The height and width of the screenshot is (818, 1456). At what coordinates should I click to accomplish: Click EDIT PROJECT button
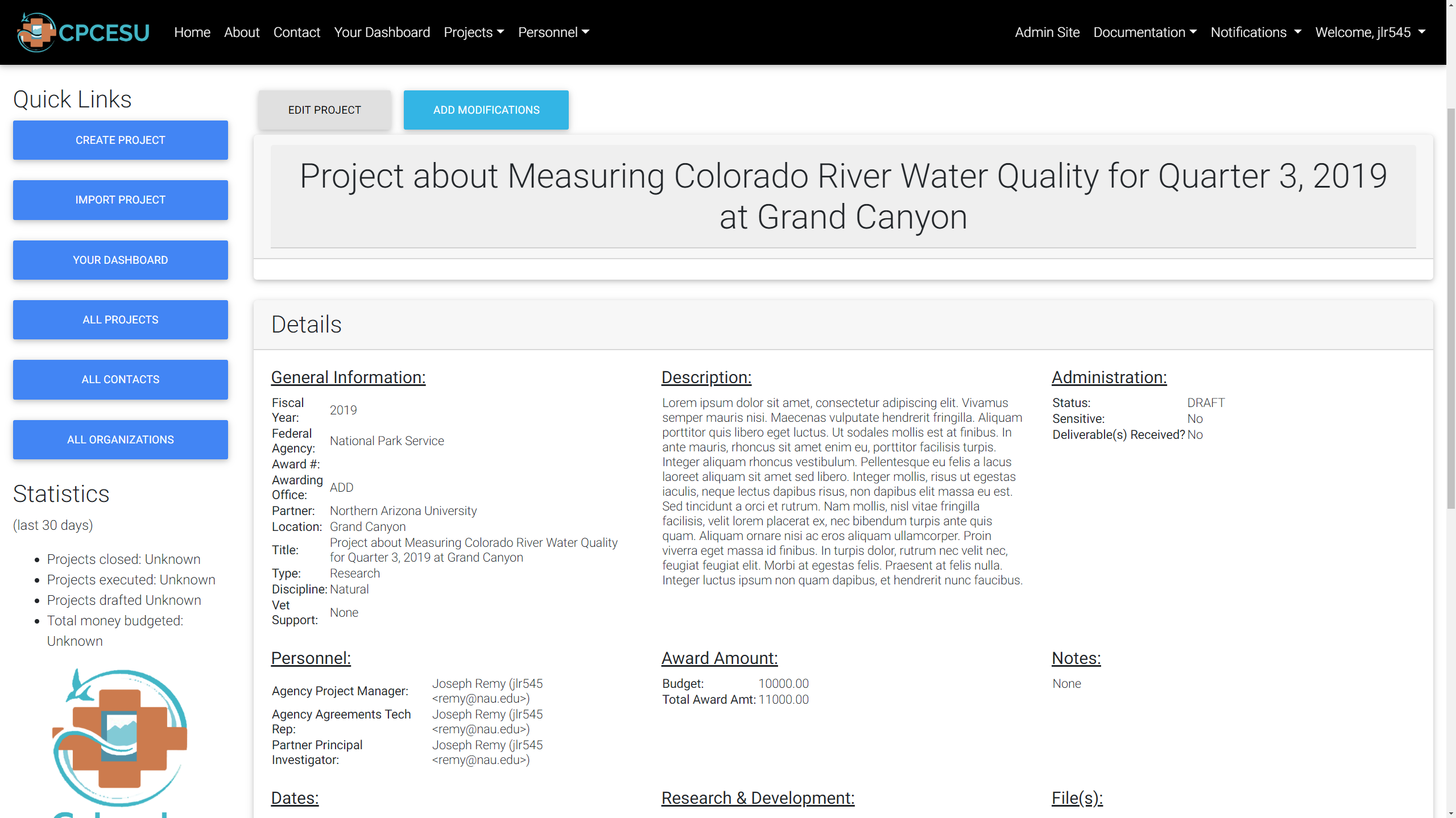pyautogui.click(x=324, y=109)
